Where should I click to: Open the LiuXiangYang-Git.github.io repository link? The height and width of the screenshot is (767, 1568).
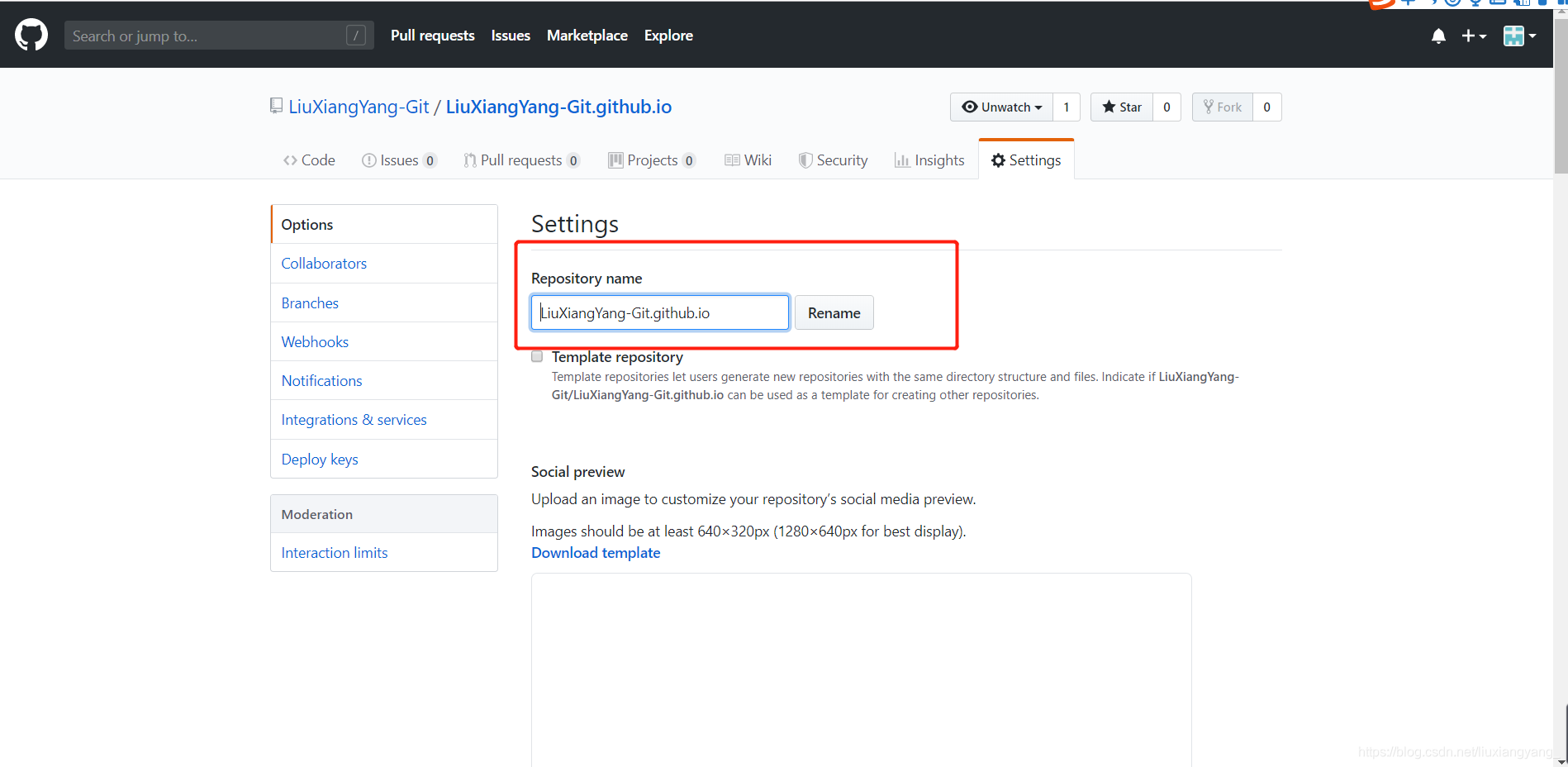[x=558, y=107]
